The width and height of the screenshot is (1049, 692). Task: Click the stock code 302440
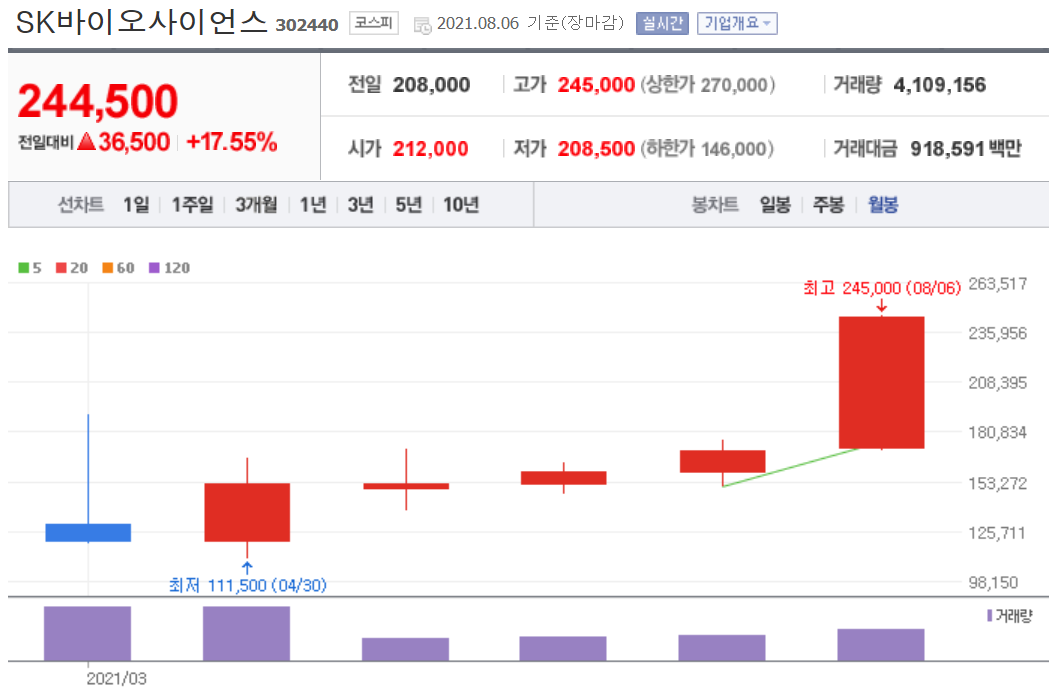point(307,25)
